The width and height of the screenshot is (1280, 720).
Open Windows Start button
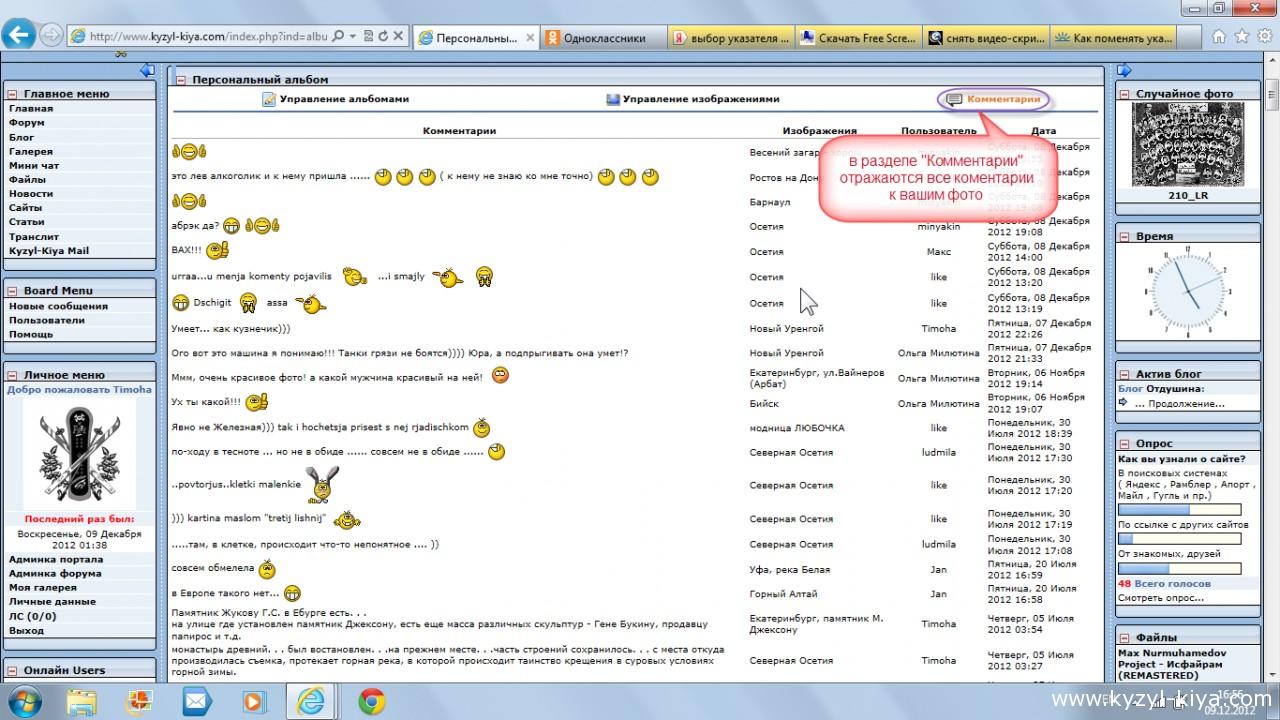tap(23, 701)
